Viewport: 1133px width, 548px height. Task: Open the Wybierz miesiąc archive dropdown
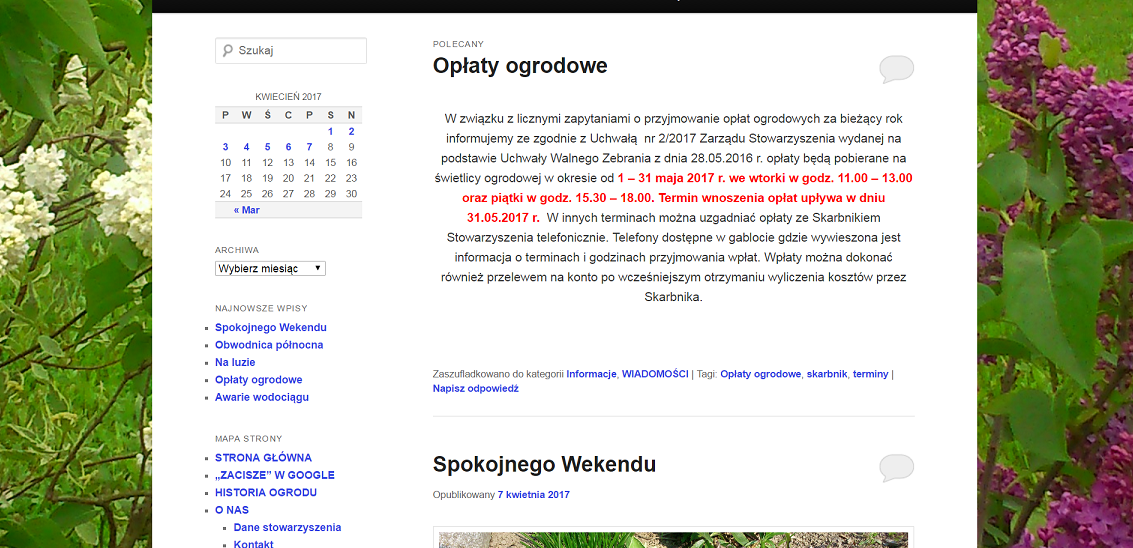(270, 269)
